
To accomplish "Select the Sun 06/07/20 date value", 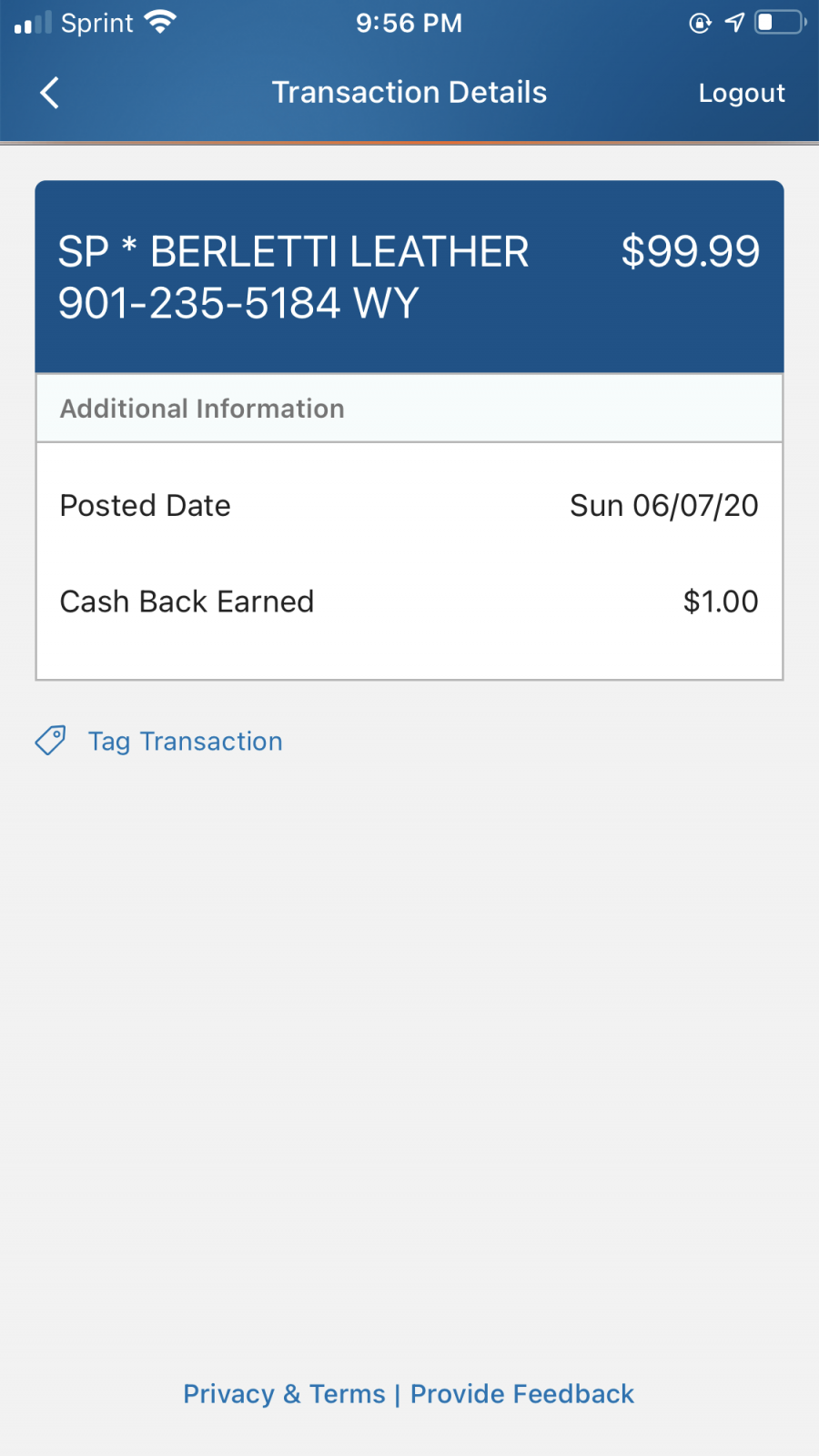I will [663, 506].
